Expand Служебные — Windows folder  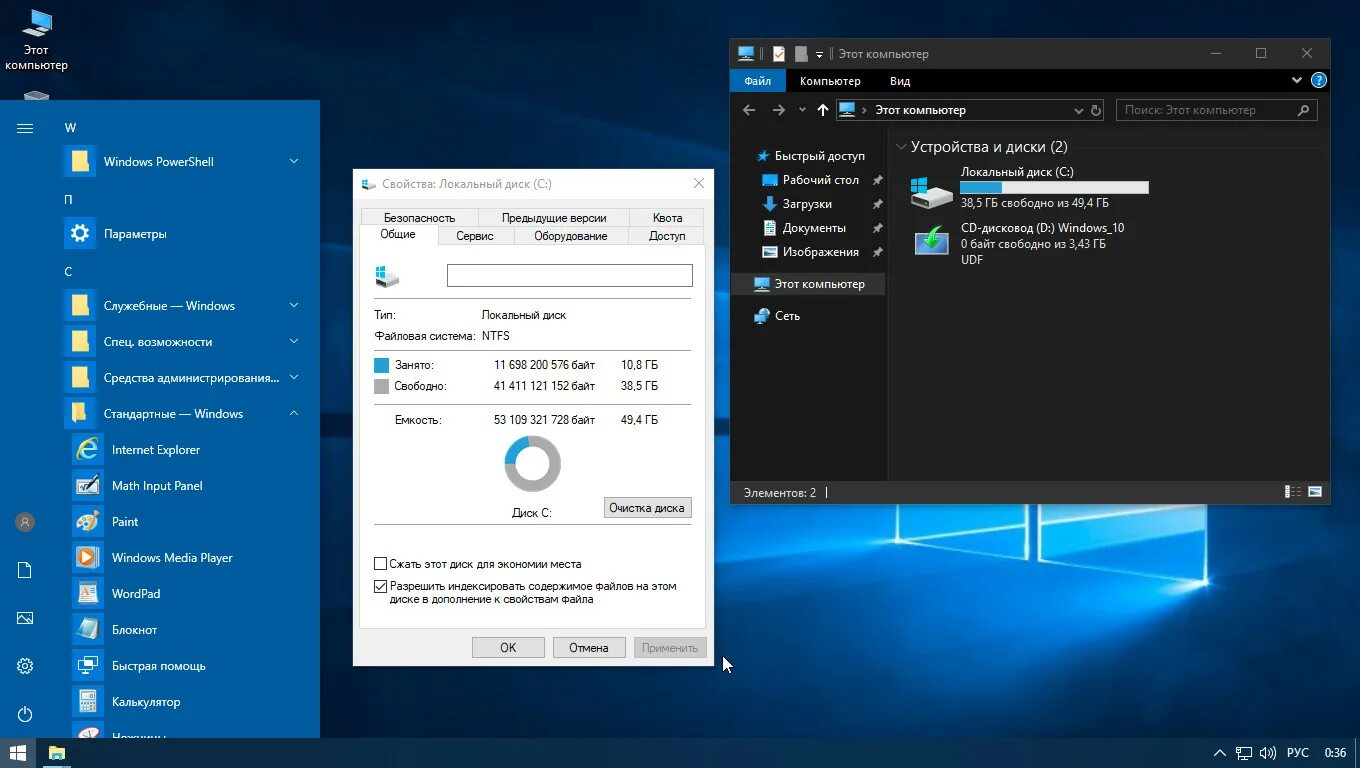pos(294,305)
